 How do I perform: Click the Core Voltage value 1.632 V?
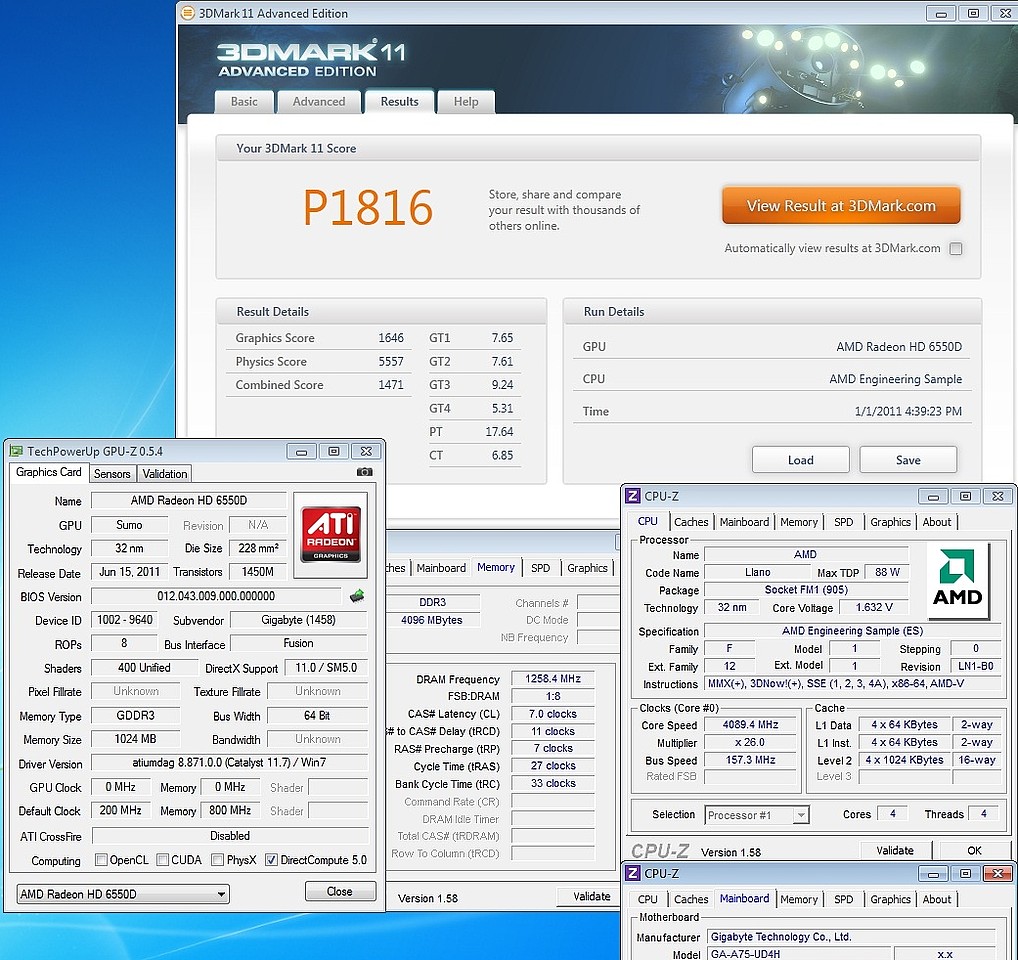(x=874, y=608)
